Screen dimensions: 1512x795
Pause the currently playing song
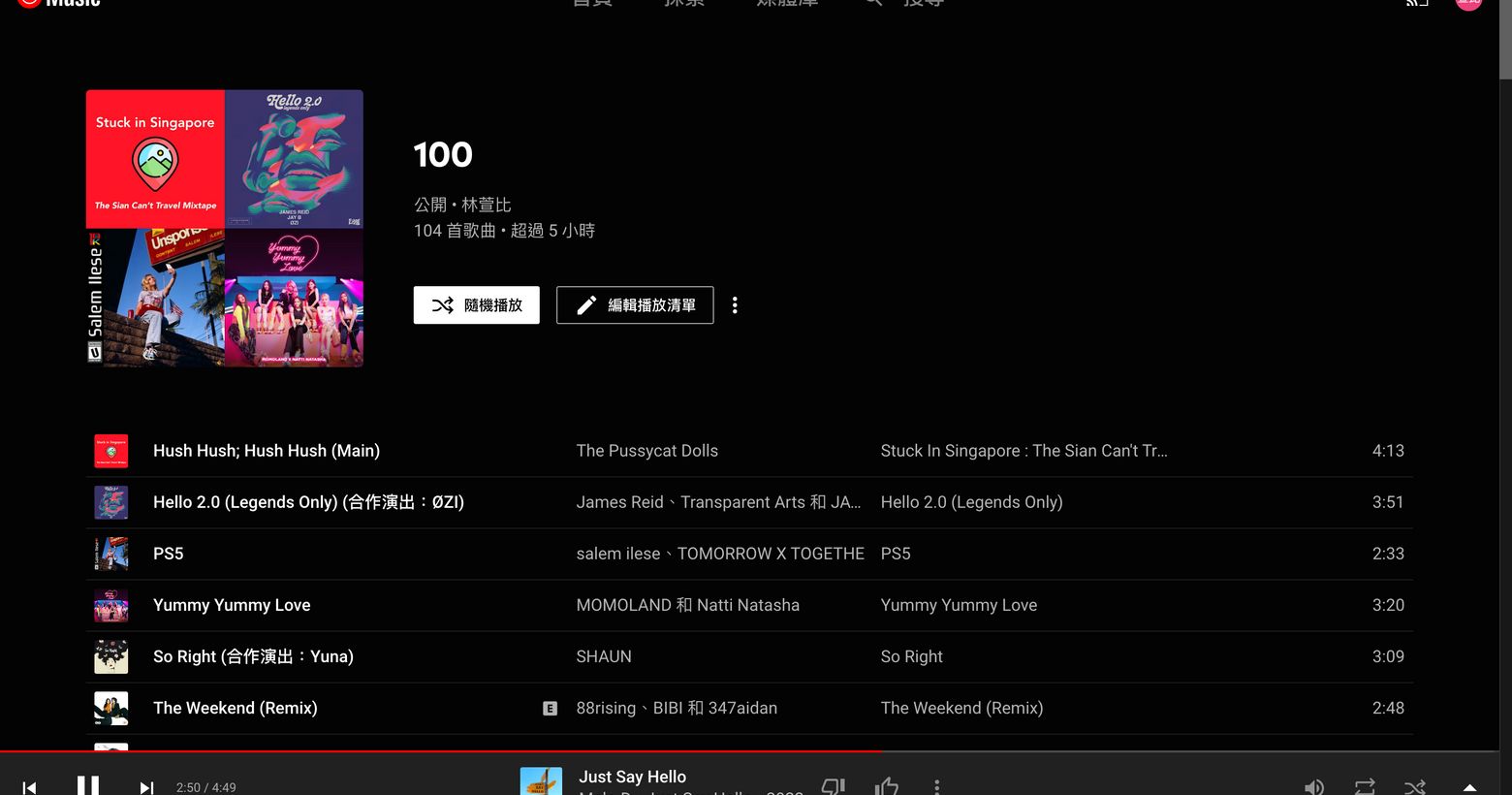[x=88, y=786]
